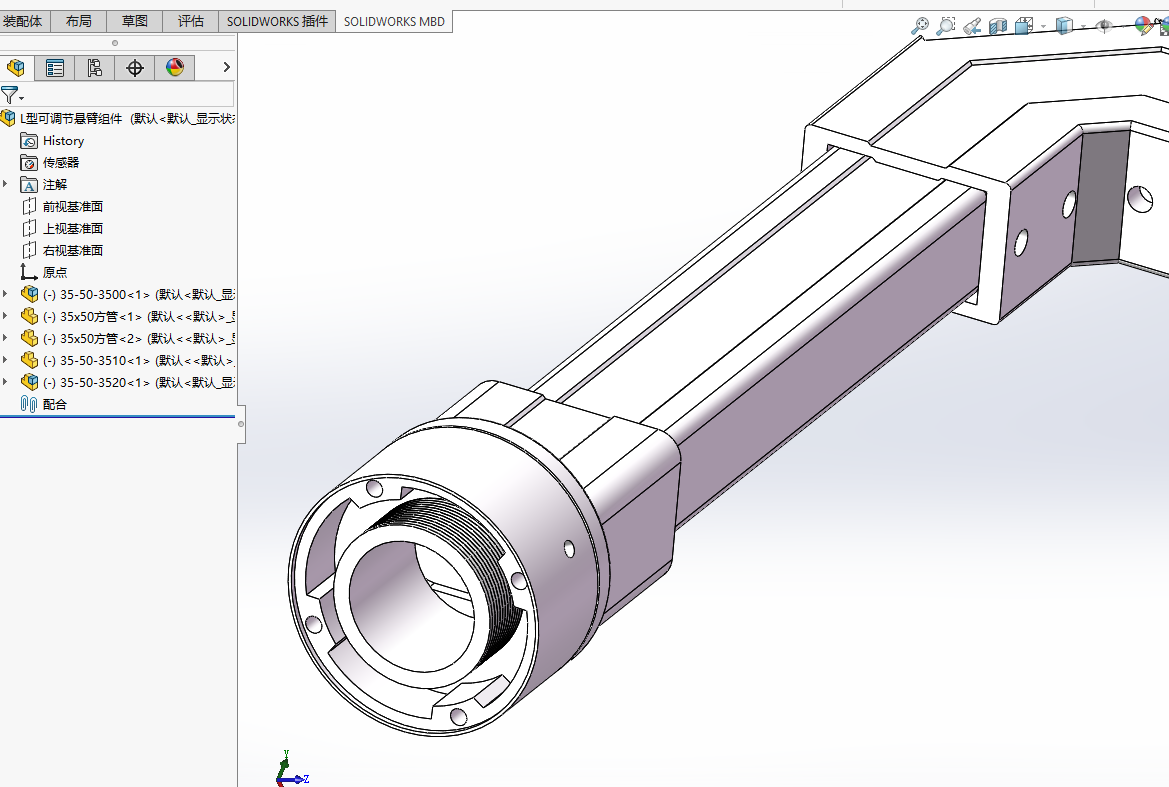Click the View Orientation cube icon
Viewport: 1169px width, 787px height.
(x=1024, y=26)
